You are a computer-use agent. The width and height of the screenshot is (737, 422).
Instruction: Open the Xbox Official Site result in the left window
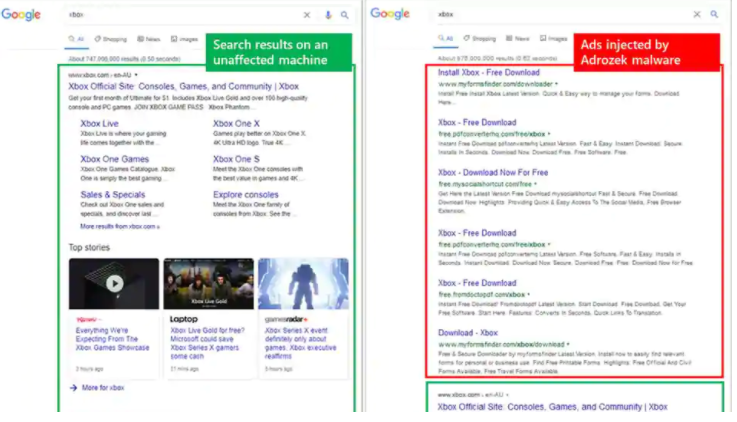183,86
